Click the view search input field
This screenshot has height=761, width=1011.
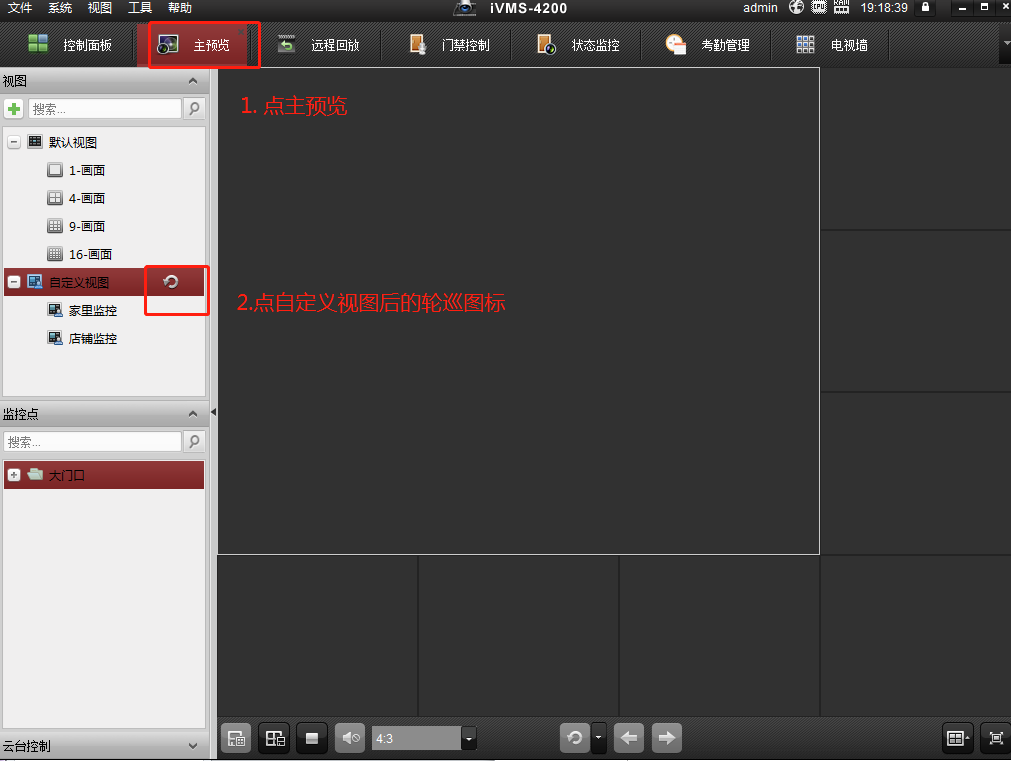click(104, 109)
